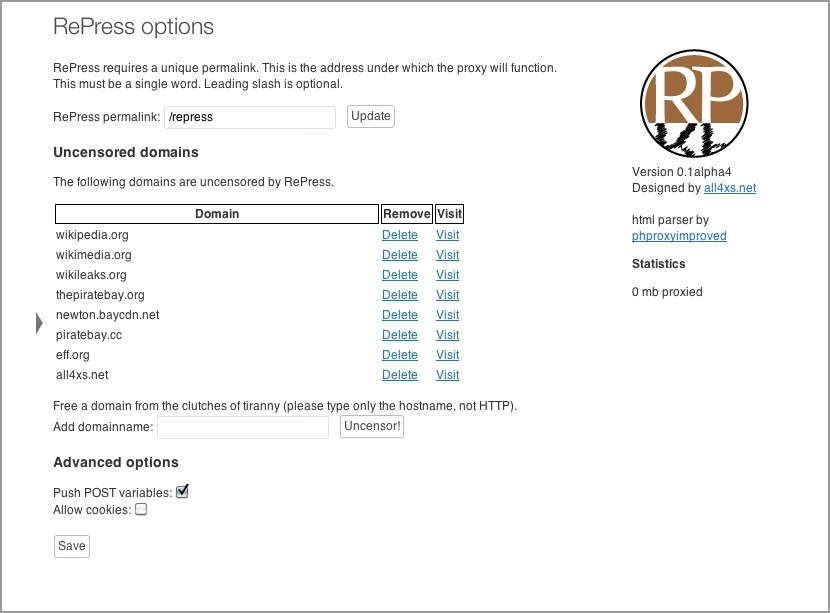Click the Version 0.1alpha4 text
830x613 pixels.
pyautogui.click(x=681, y=172)
